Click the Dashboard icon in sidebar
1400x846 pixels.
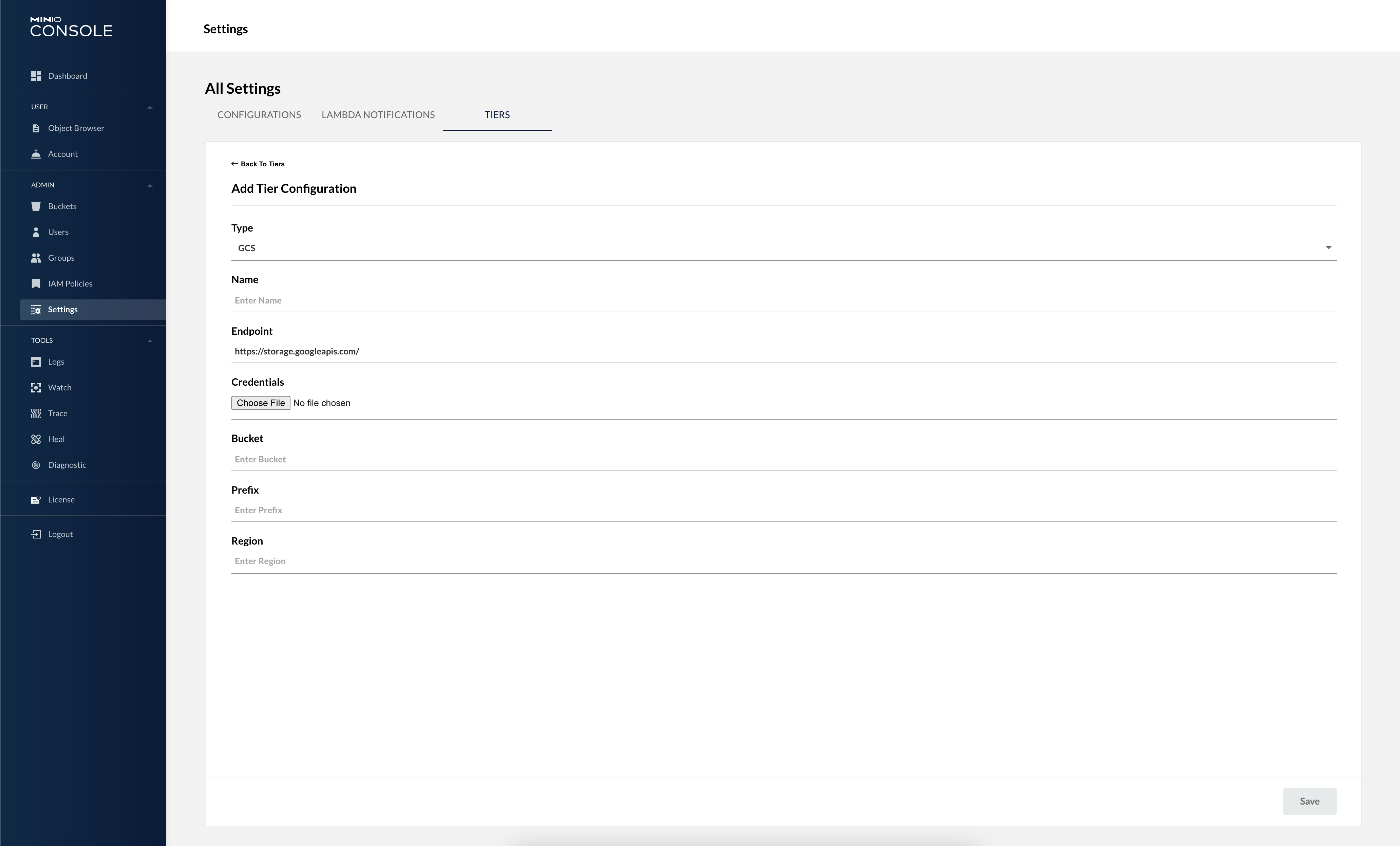click(36, 76)
